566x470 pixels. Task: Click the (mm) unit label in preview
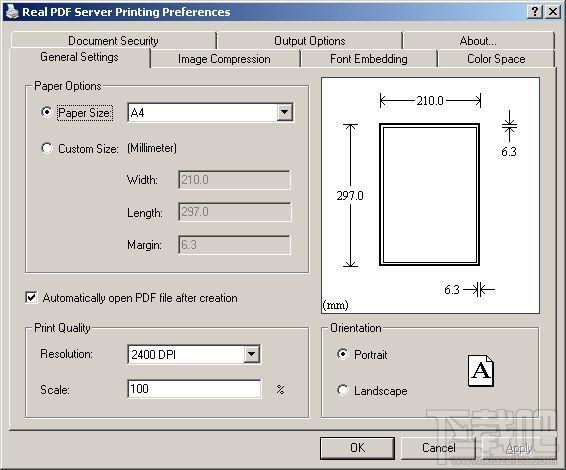pyautogui.click(x=335, y=305)
